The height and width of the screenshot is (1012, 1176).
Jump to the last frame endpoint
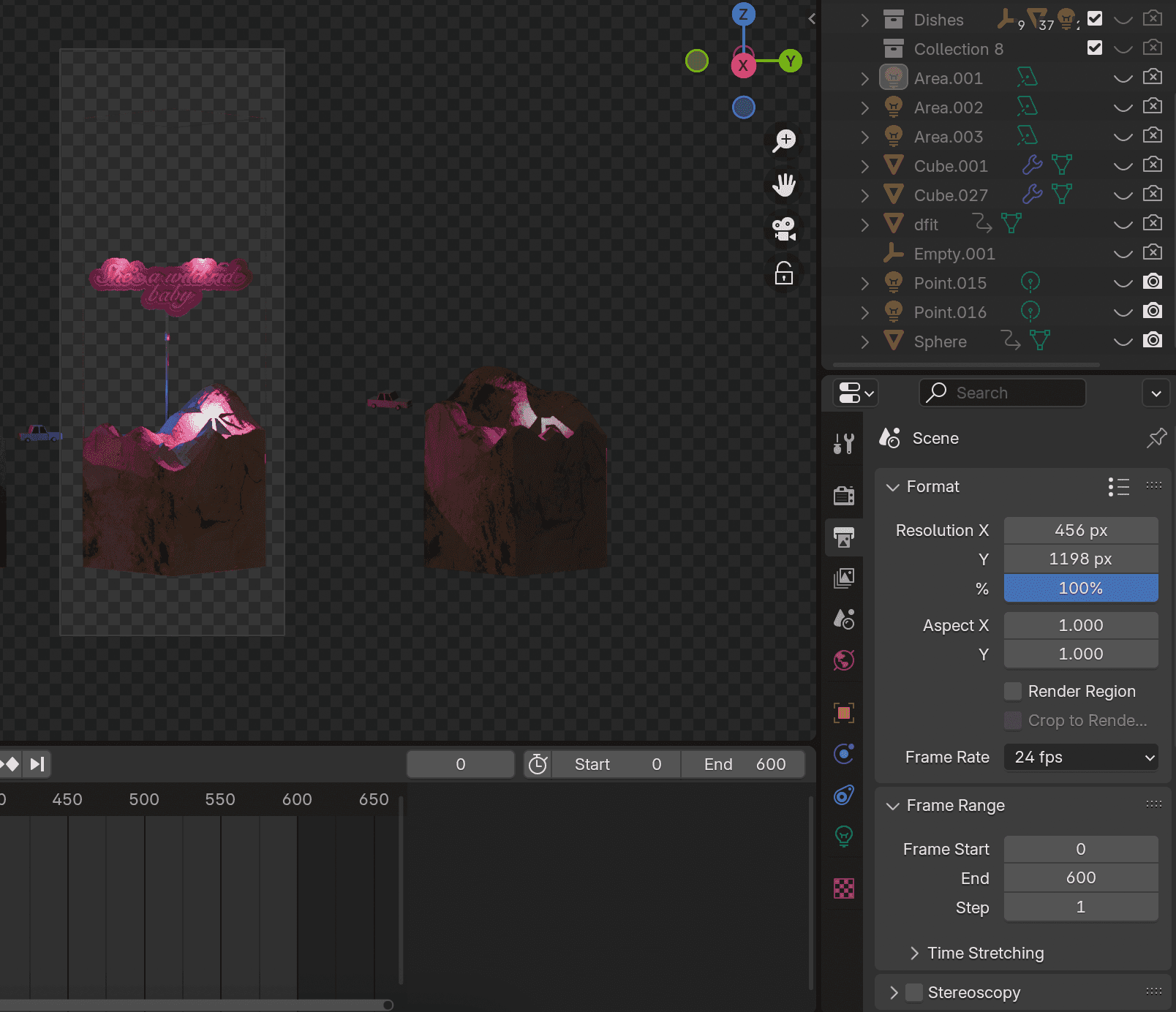point(37,764)
